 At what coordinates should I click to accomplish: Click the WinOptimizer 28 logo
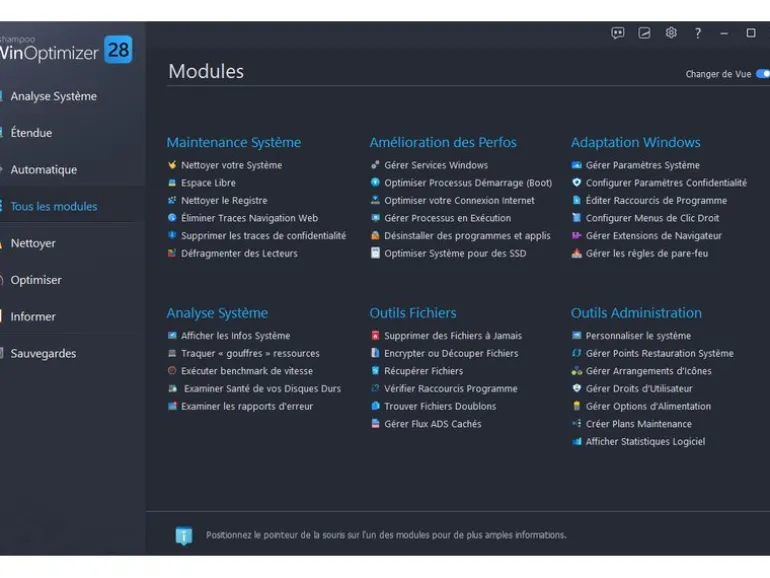tap(65, 50)
